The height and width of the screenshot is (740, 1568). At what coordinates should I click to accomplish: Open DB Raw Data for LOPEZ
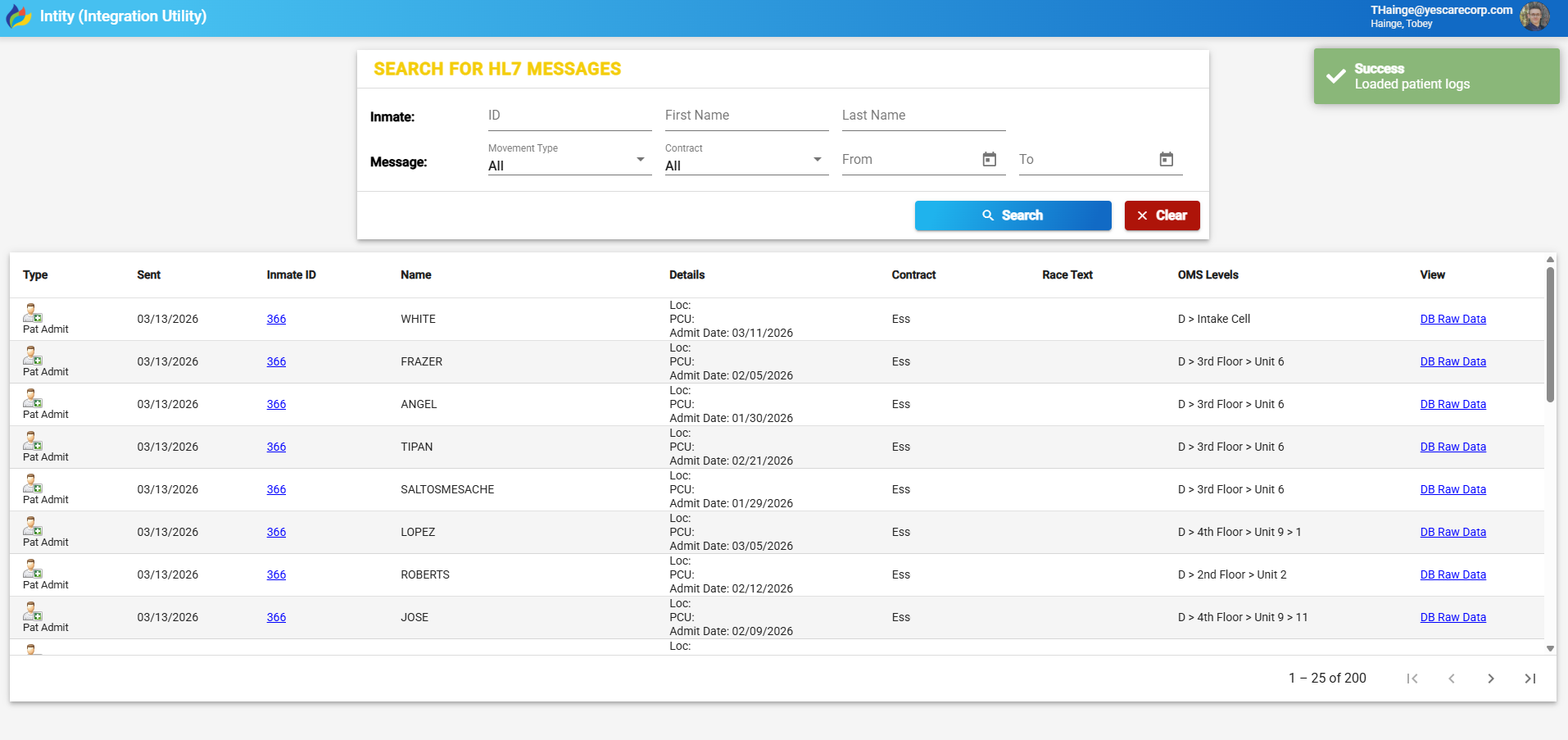pyautogui.click(x=1453, y=532)
